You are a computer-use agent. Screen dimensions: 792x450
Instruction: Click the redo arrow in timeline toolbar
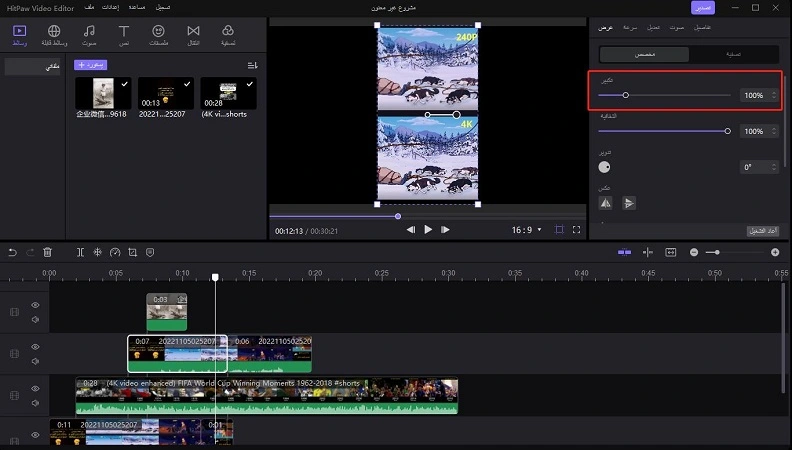pyautogui.click(x=30, y=252)
